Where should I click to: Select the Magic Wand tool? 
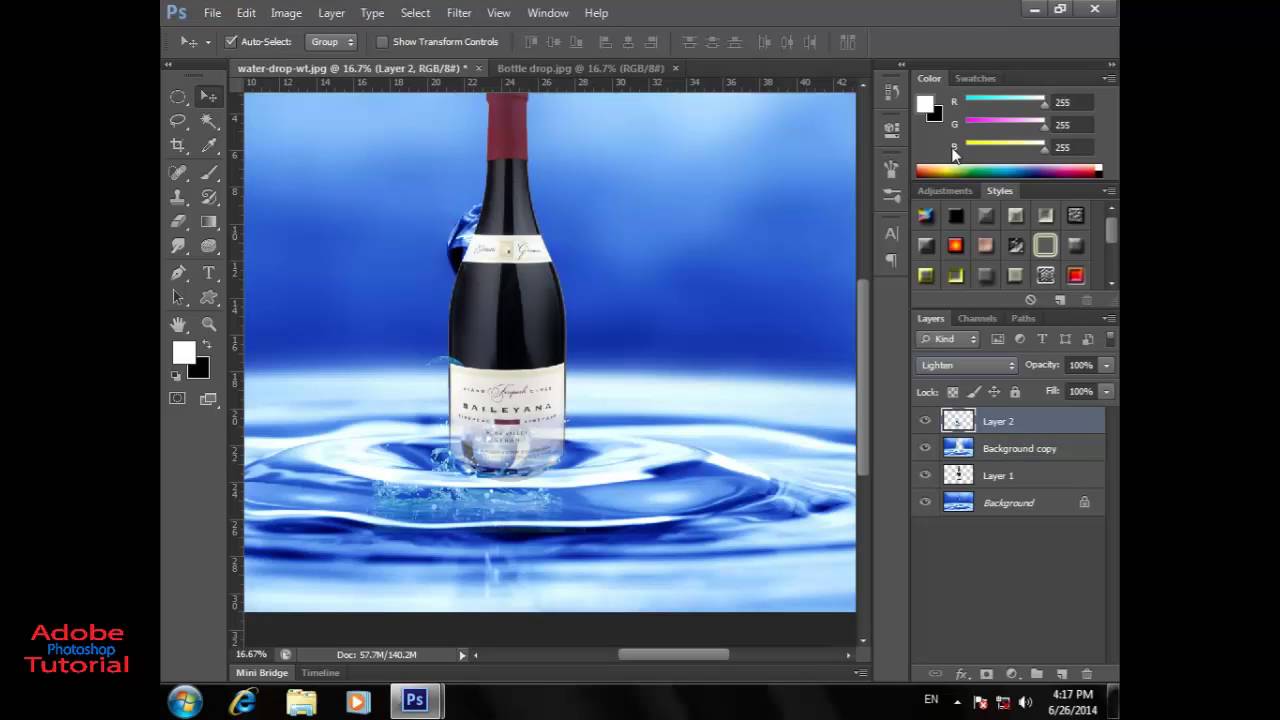pos(209,121)
